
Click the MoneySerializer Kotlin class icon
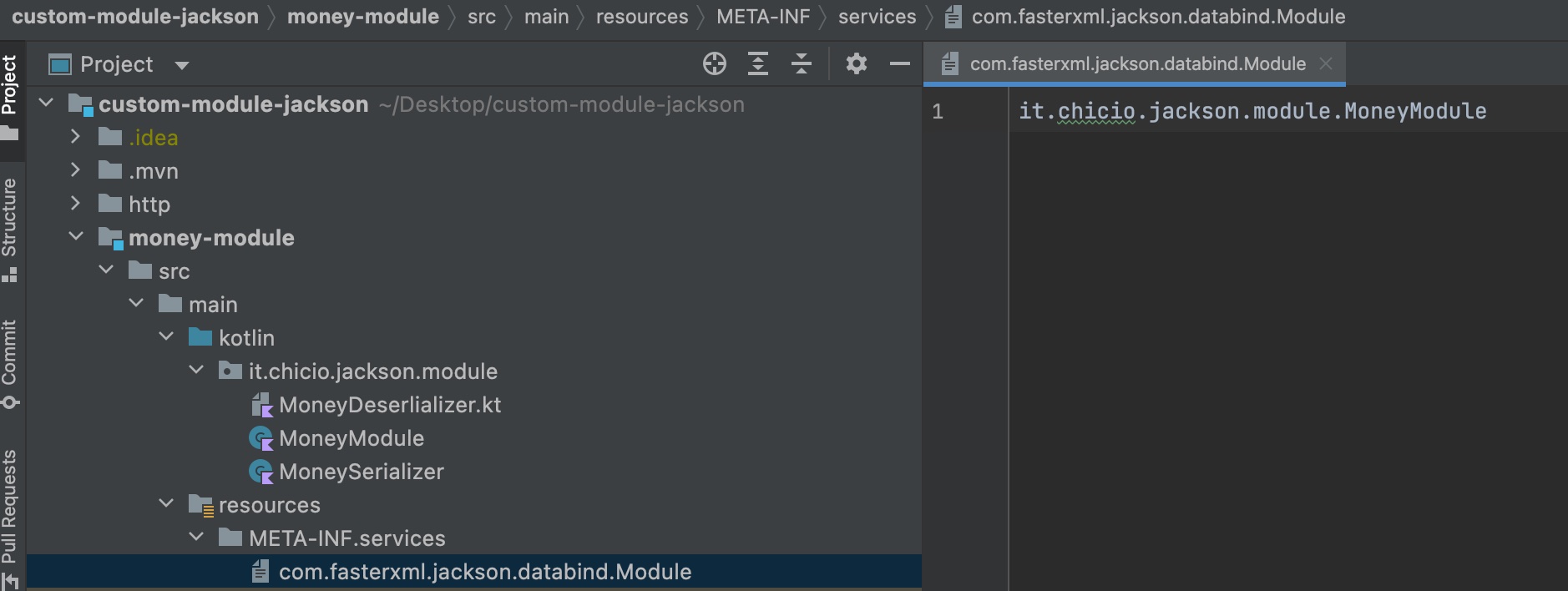[x=261, y=472]
